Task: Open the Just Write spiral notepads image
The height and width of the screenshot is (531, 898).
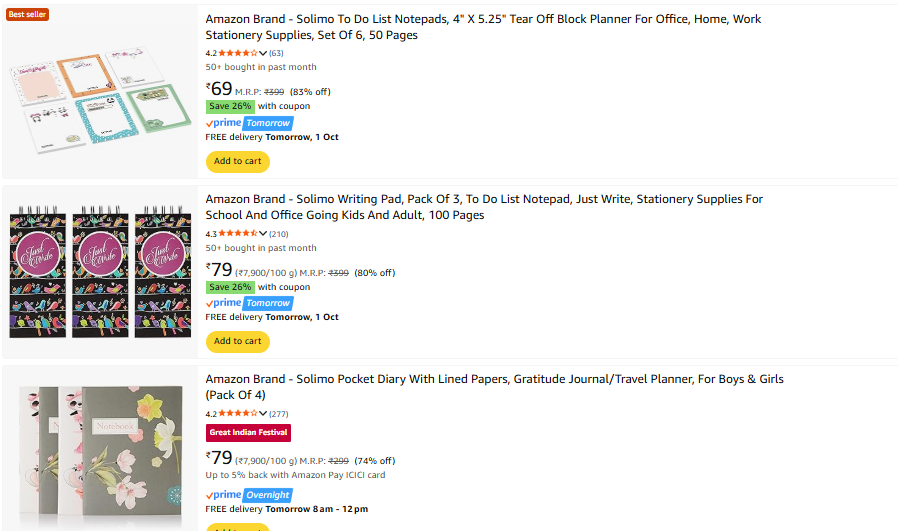Action: (100, 273)
